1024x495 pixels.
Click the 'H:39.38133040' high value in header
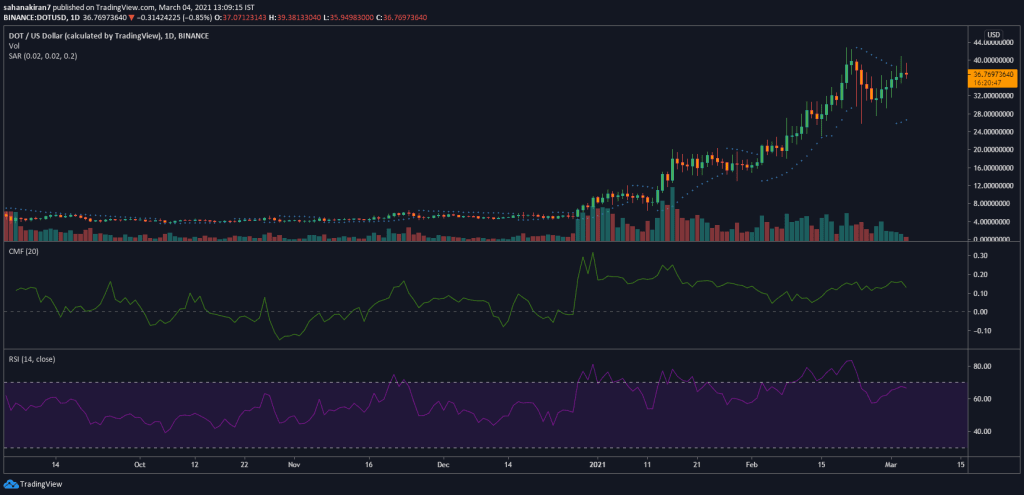[293, 18]
